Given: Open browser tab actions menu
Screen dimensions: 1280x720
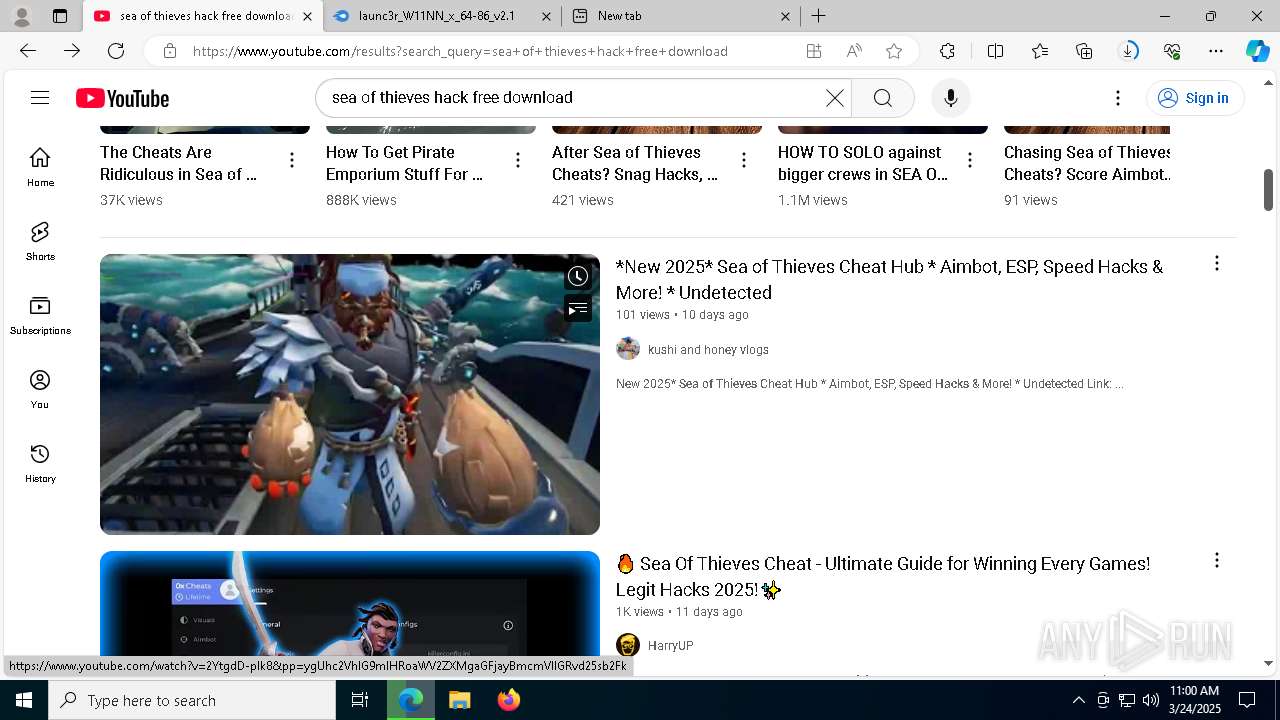Looking at the screenshot, I should [60, 16].
